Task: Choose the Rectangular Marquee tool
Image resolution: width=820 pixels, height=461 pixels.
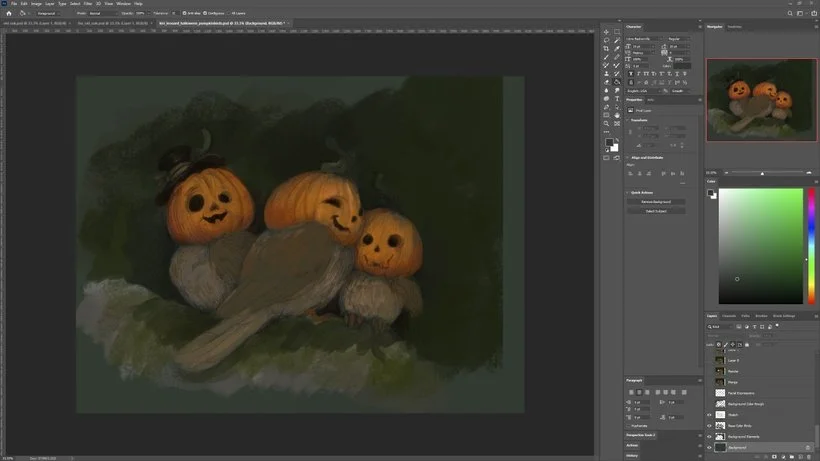Action: [617, 32]
